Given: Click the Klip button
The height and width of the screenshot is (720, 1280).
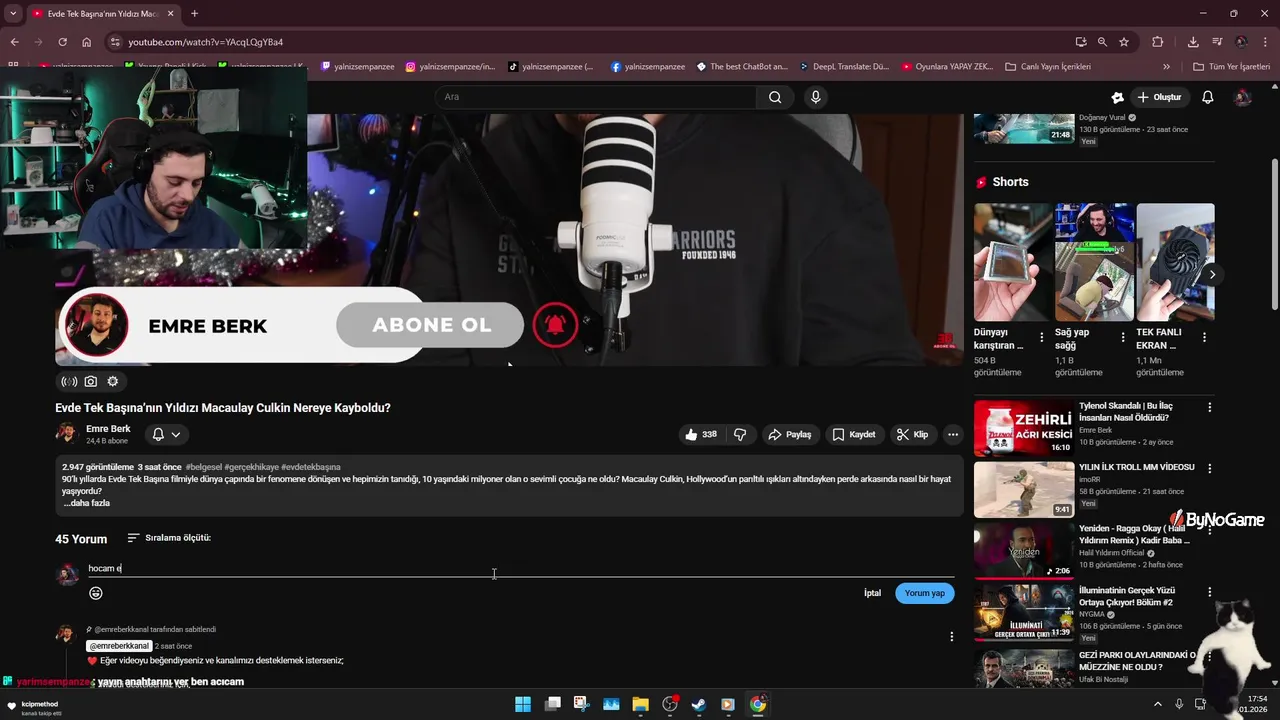Looking at the screenshot, I should click(912, 434).
